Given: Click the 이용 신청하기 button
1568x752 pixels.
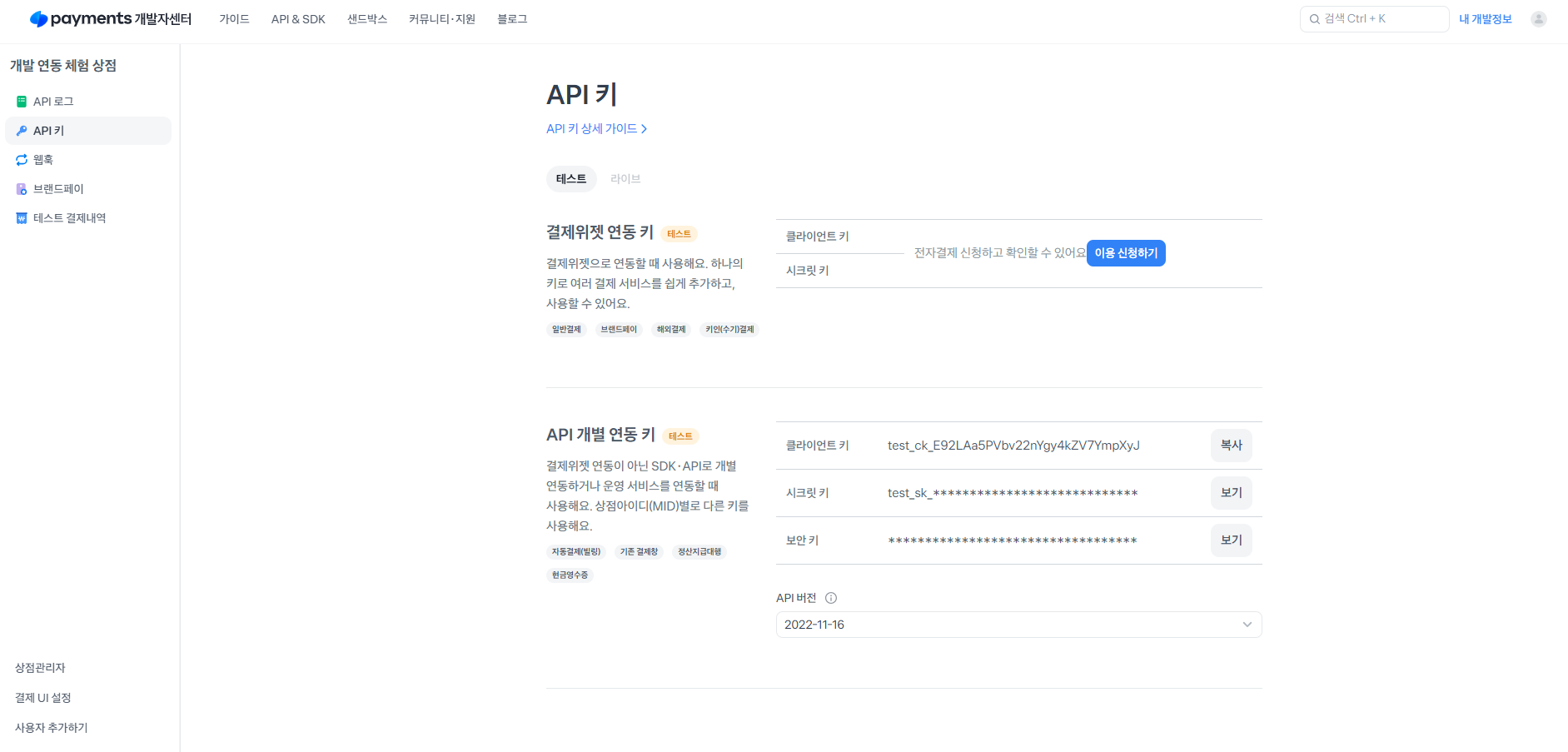Looking at the screenshot, I should pyautogui.click(x=1126, y=253).
